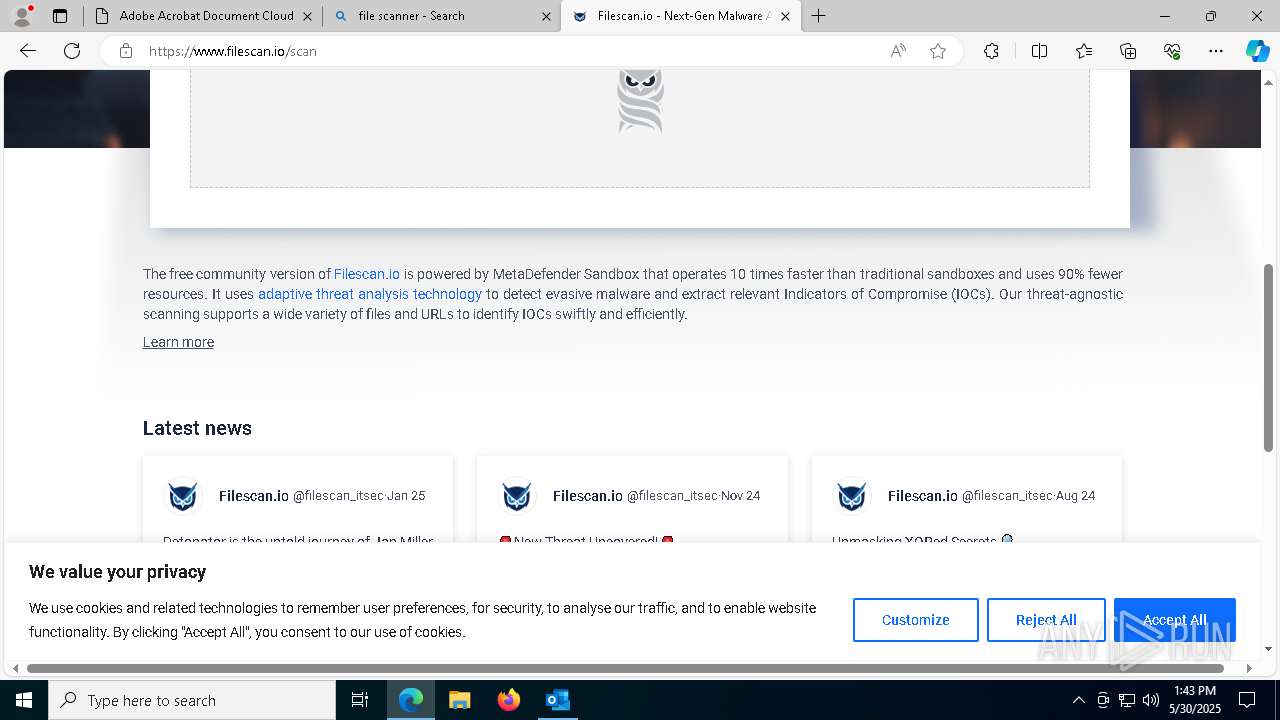
Task: Open volume control in system tray
Action: point(1151,700)
